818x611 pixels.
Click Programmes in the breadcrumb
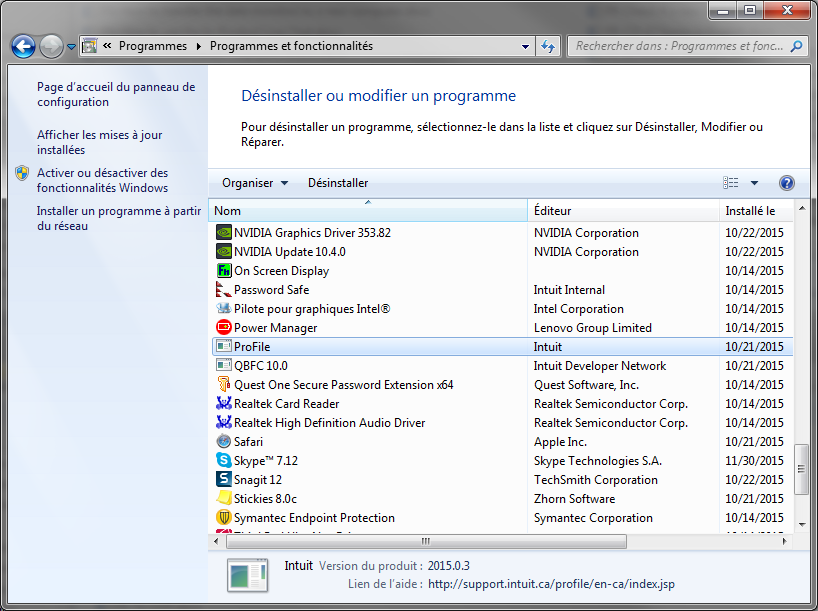pos(153,46)
